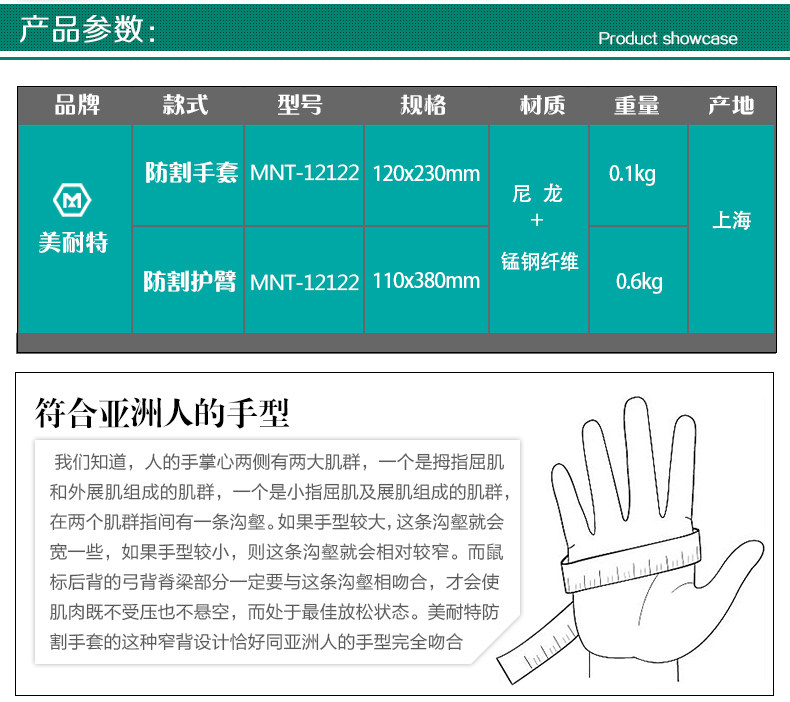The height and width of the screenshot is (702, 790).
Task: Click the 型号 column header
Action: pyautogui.click(x=300, y=105)
